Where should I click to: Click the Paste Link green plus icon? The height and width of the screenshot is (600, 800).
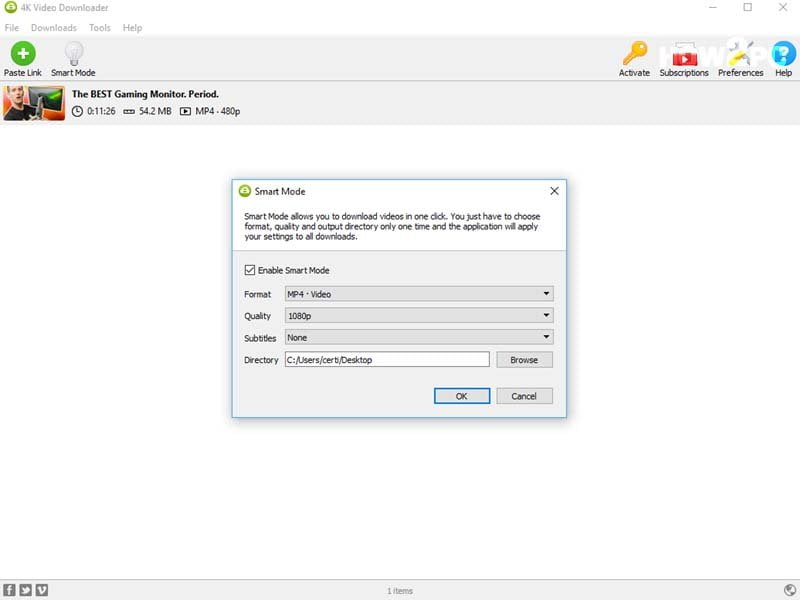(x=23, y=53)
